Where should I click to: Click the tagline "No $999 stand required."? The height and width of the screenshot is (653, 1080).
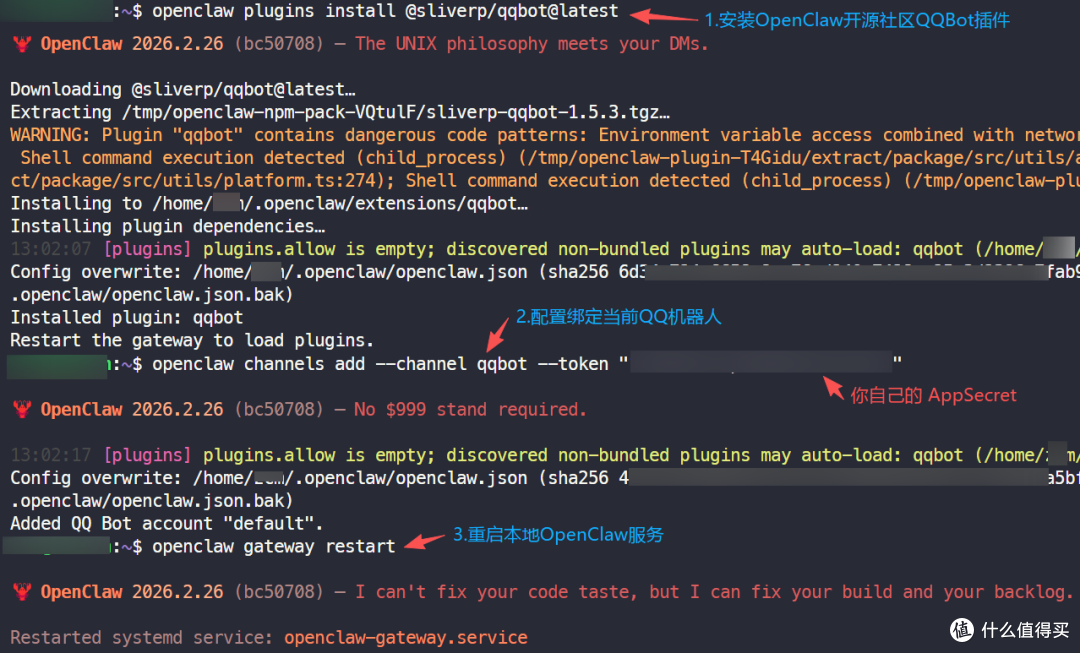[x=470, y=410]
